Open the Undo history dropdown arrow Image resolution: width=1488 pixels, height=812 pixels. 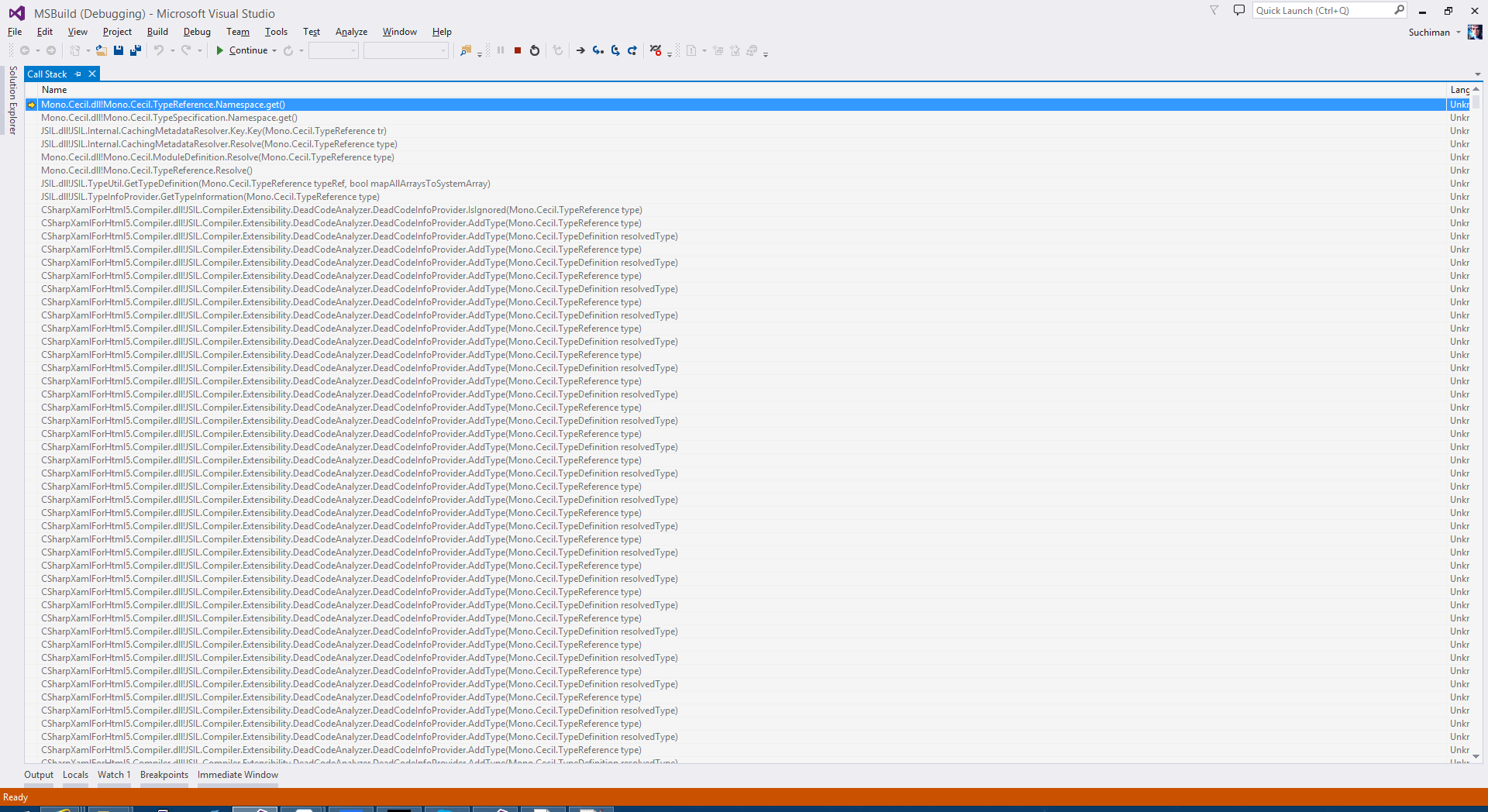pyautogui.click(x=172, y=51)
